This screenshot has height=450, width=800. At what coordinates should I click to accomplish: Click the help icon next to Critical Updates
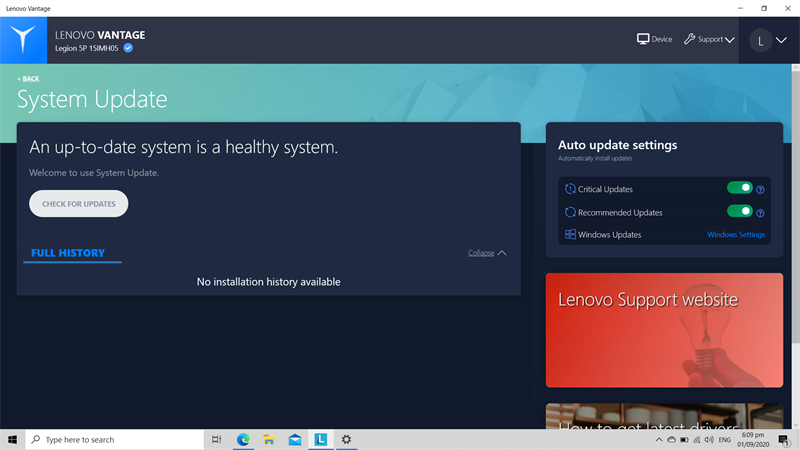[x=760, y=190]
